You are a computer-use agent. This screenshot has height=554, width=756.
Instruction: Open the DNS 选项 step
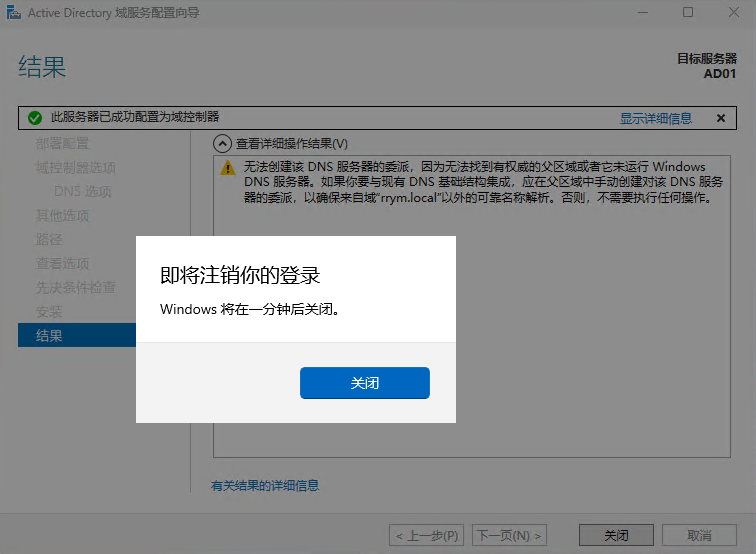82,192
